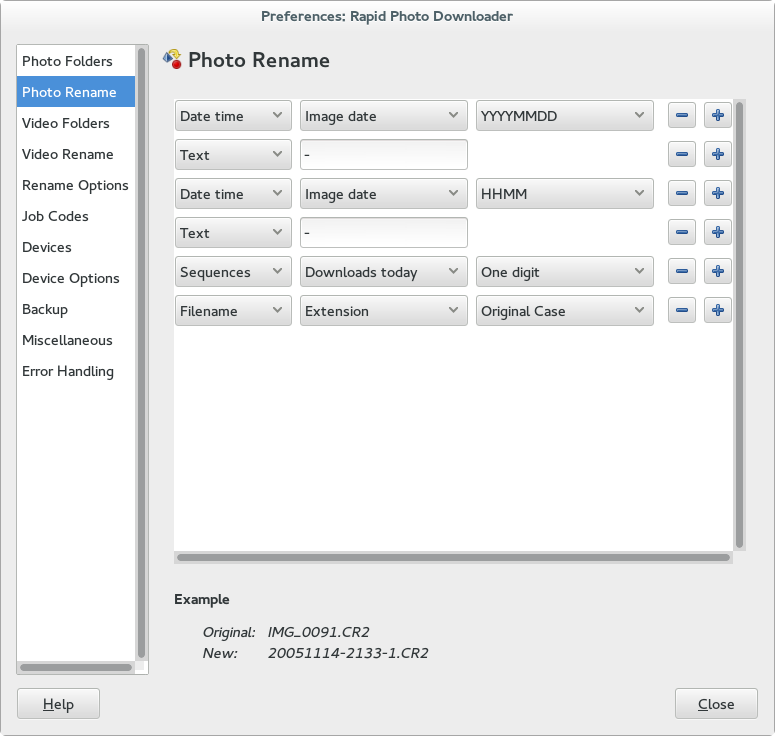Add a row after the second Text row

click(x=718, y=232)
